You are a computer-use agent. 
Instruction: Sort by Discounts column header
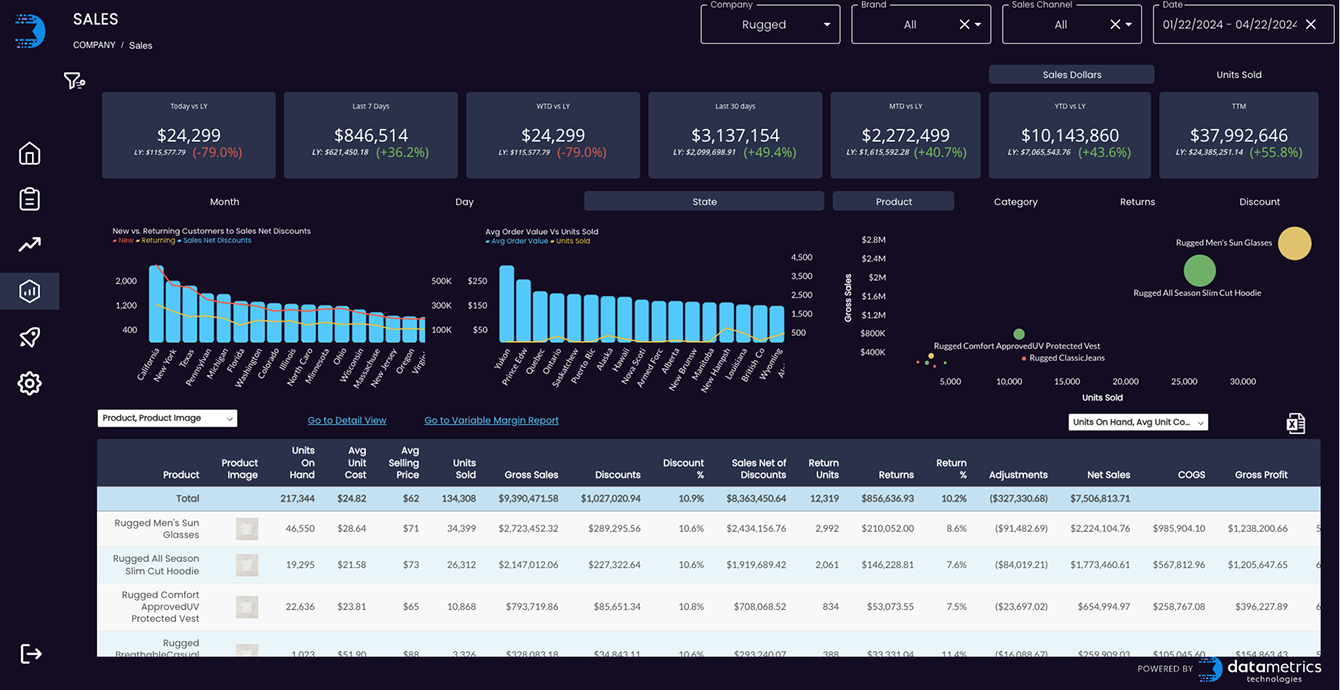click(617, 475)
